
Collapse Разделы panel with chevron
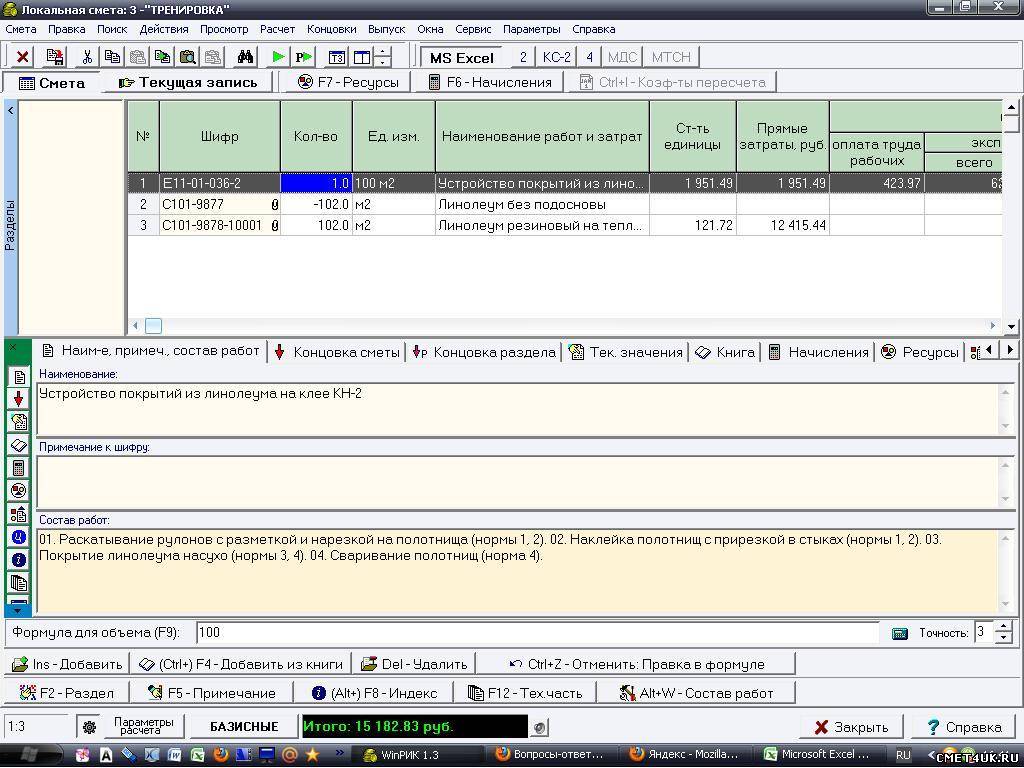coord(10,110)
